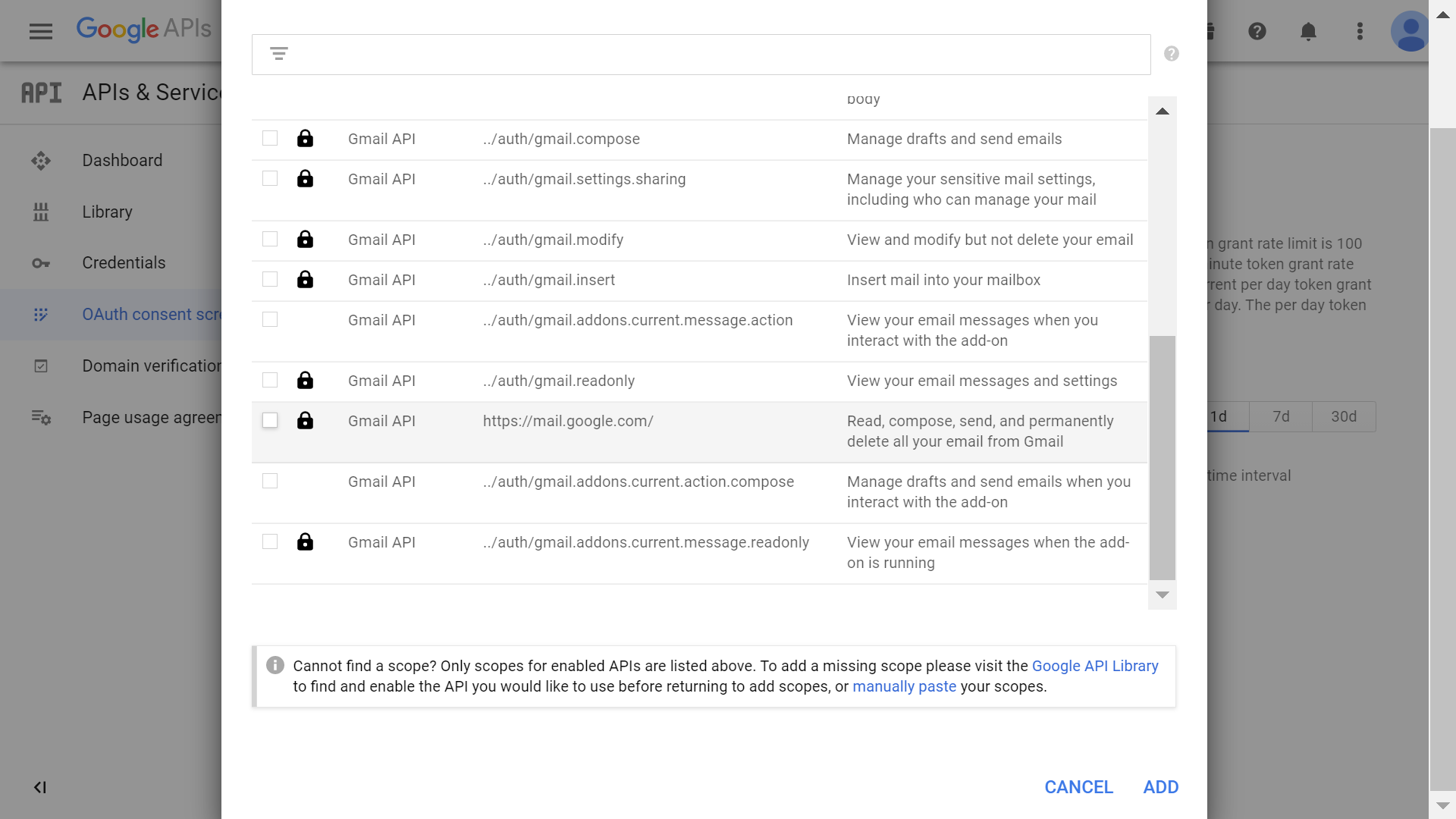Click the scope list scrollbar thumb
Screen dimensions: 1456x819
coord(1162,458)
